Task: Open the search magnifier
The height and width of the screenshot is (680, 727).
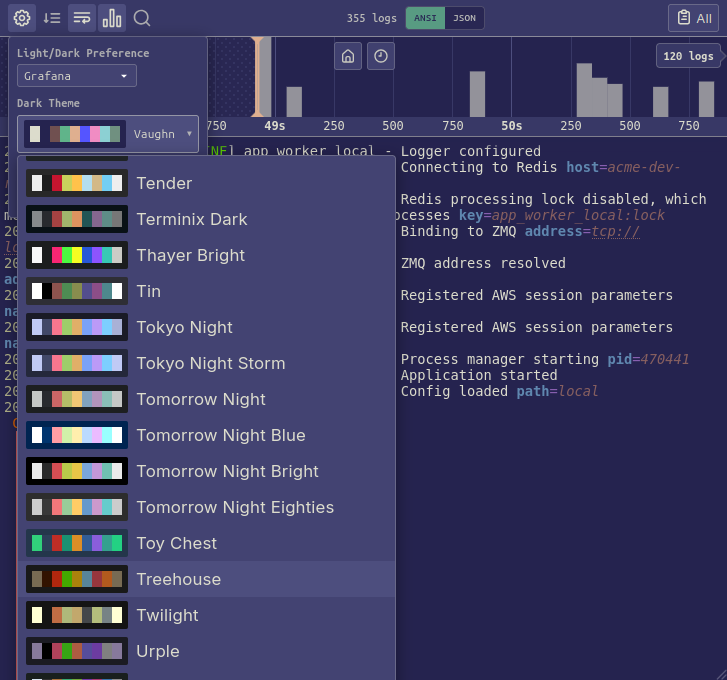Action: coord(142,18)
